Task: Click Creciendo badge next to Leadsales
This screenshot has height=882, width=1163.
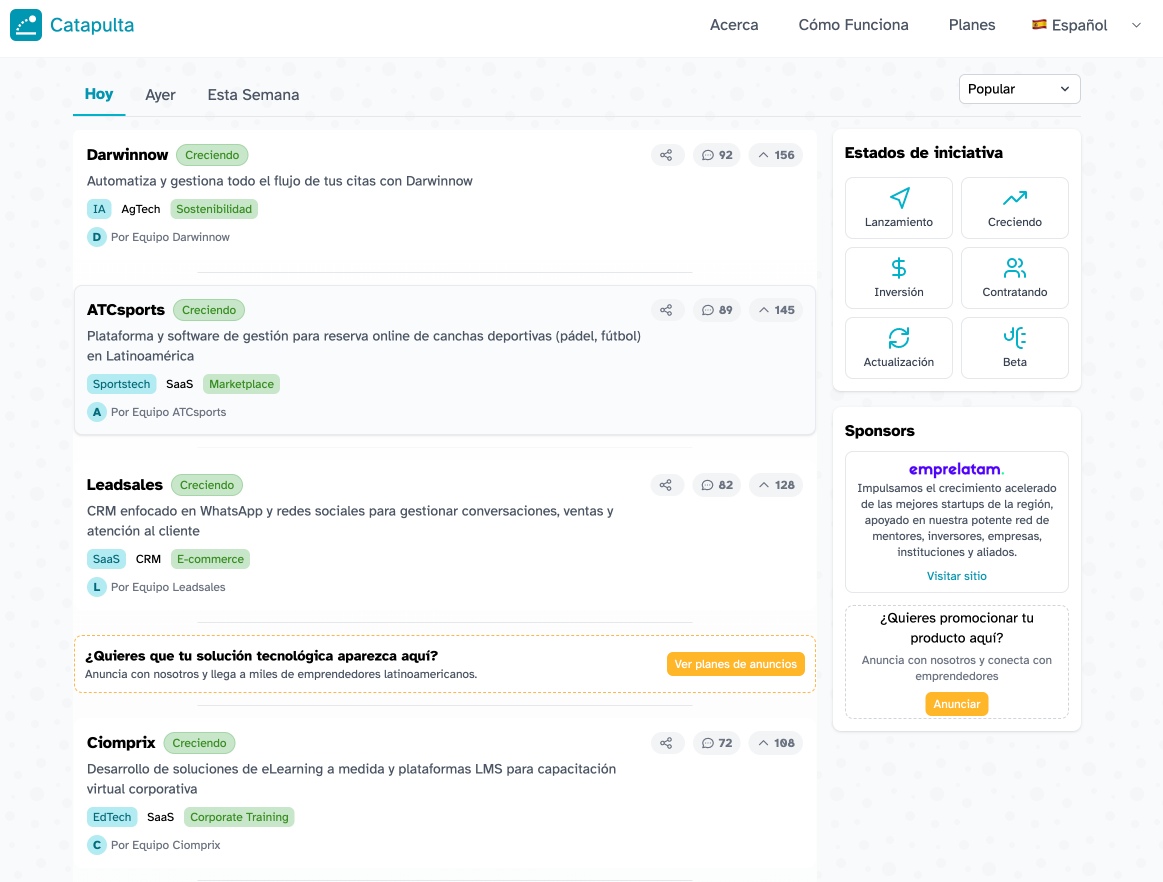Action: point(207,485)
